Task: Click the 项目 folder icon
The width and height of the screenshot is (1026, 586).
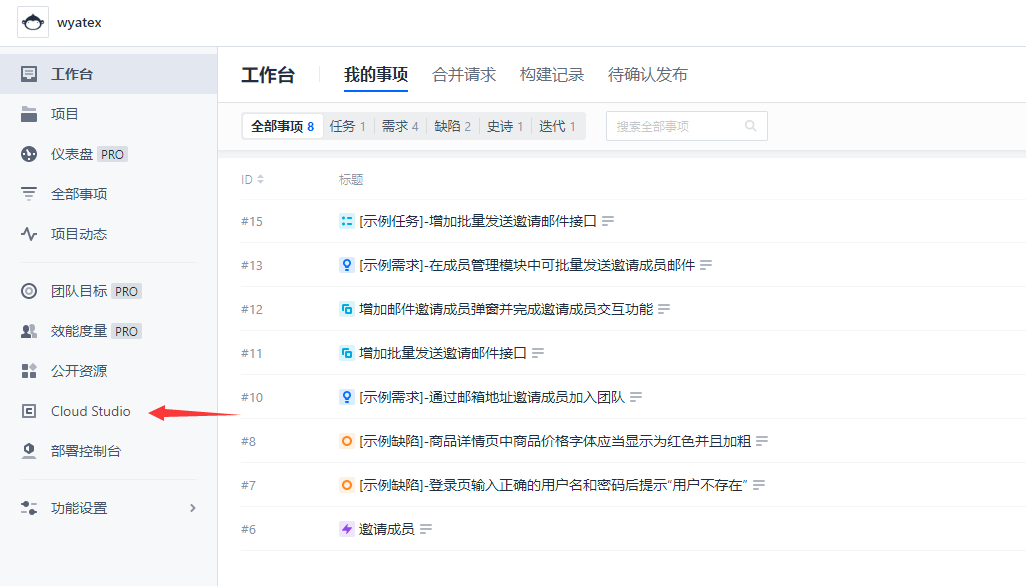Action: pos(29,114)
